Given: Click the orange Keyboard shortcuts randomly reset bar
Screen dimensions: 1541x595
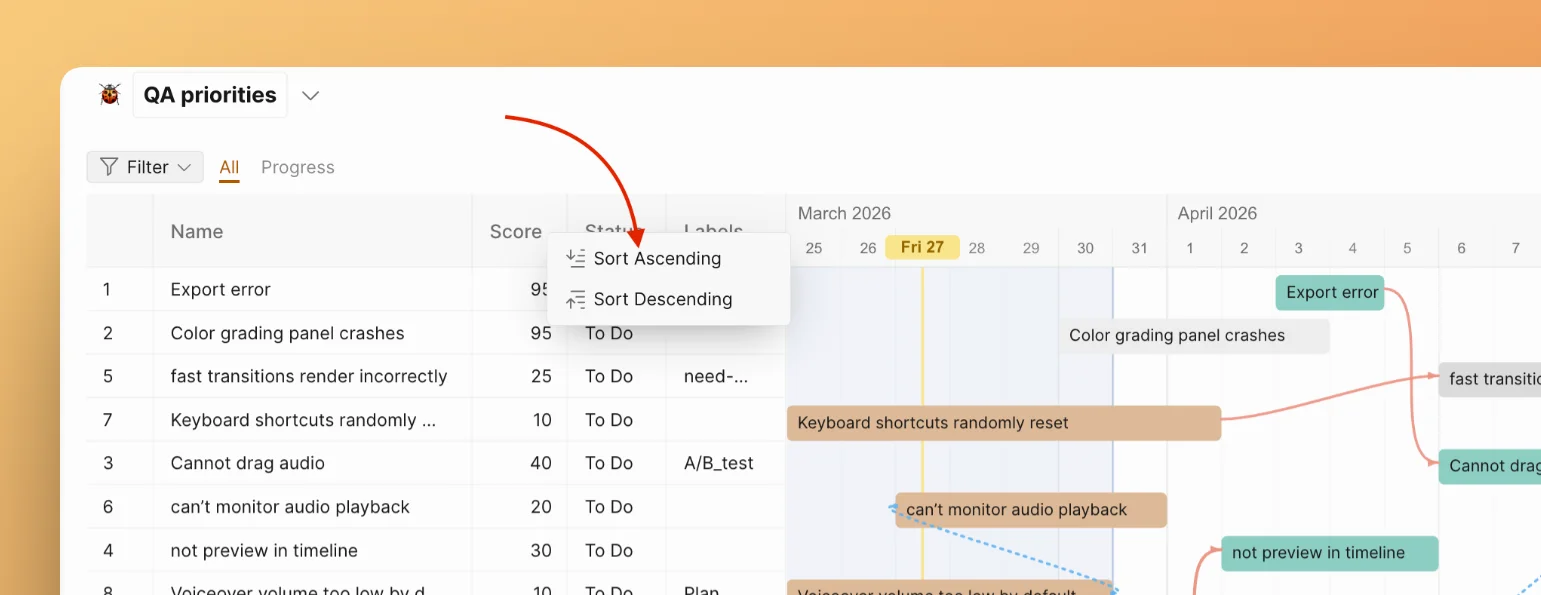Looking at the screenshot, I should point(1003,423).
